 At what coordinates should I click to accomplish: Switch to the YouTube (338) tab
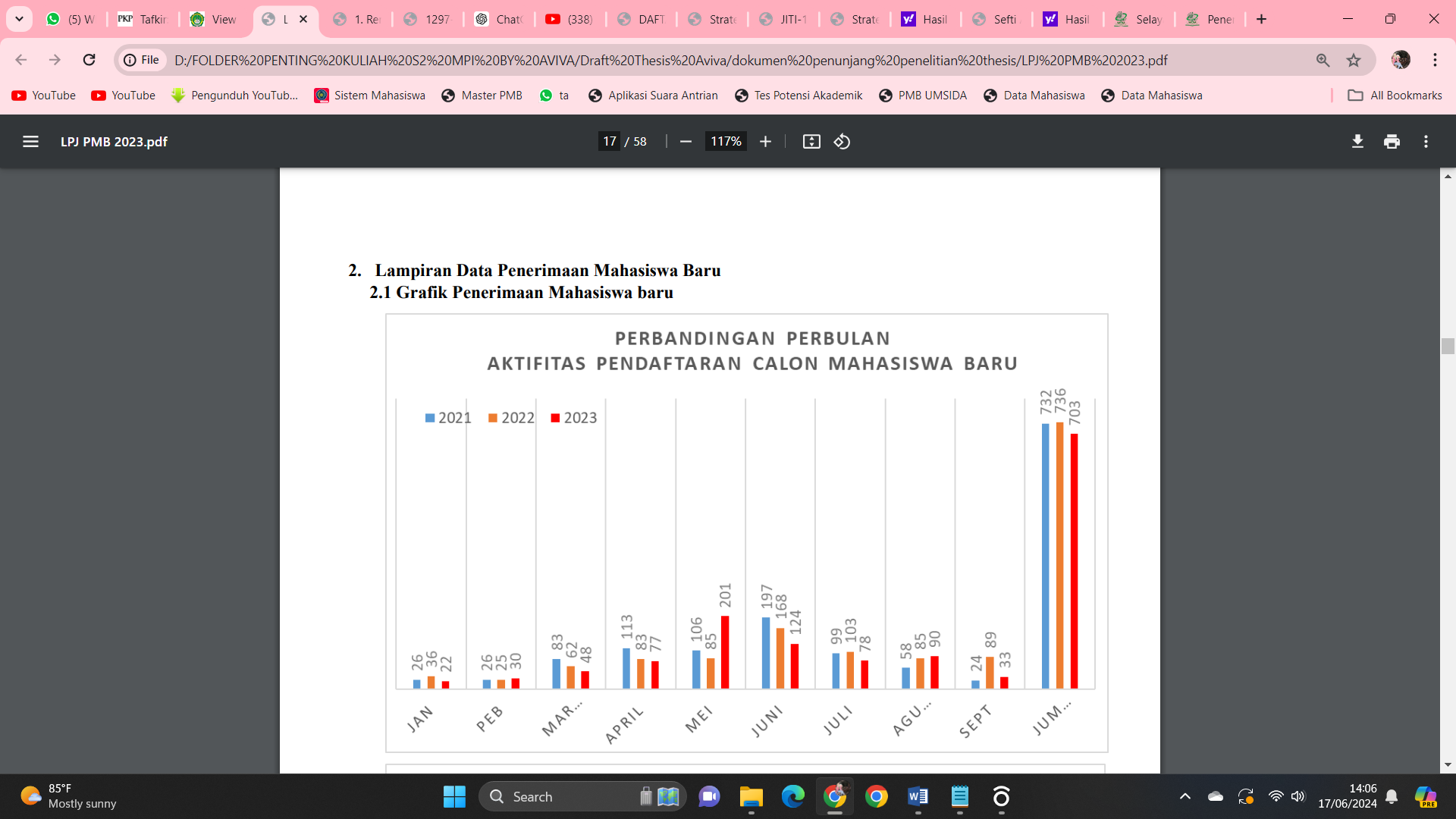[570, 19]
